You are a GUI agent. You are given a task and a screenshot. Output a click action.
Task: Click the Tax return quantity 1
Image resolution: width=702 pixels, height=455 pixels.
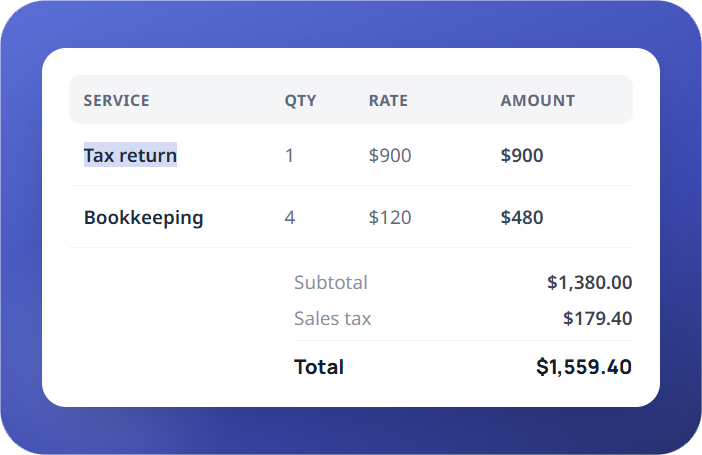click(x=289, y=155)
